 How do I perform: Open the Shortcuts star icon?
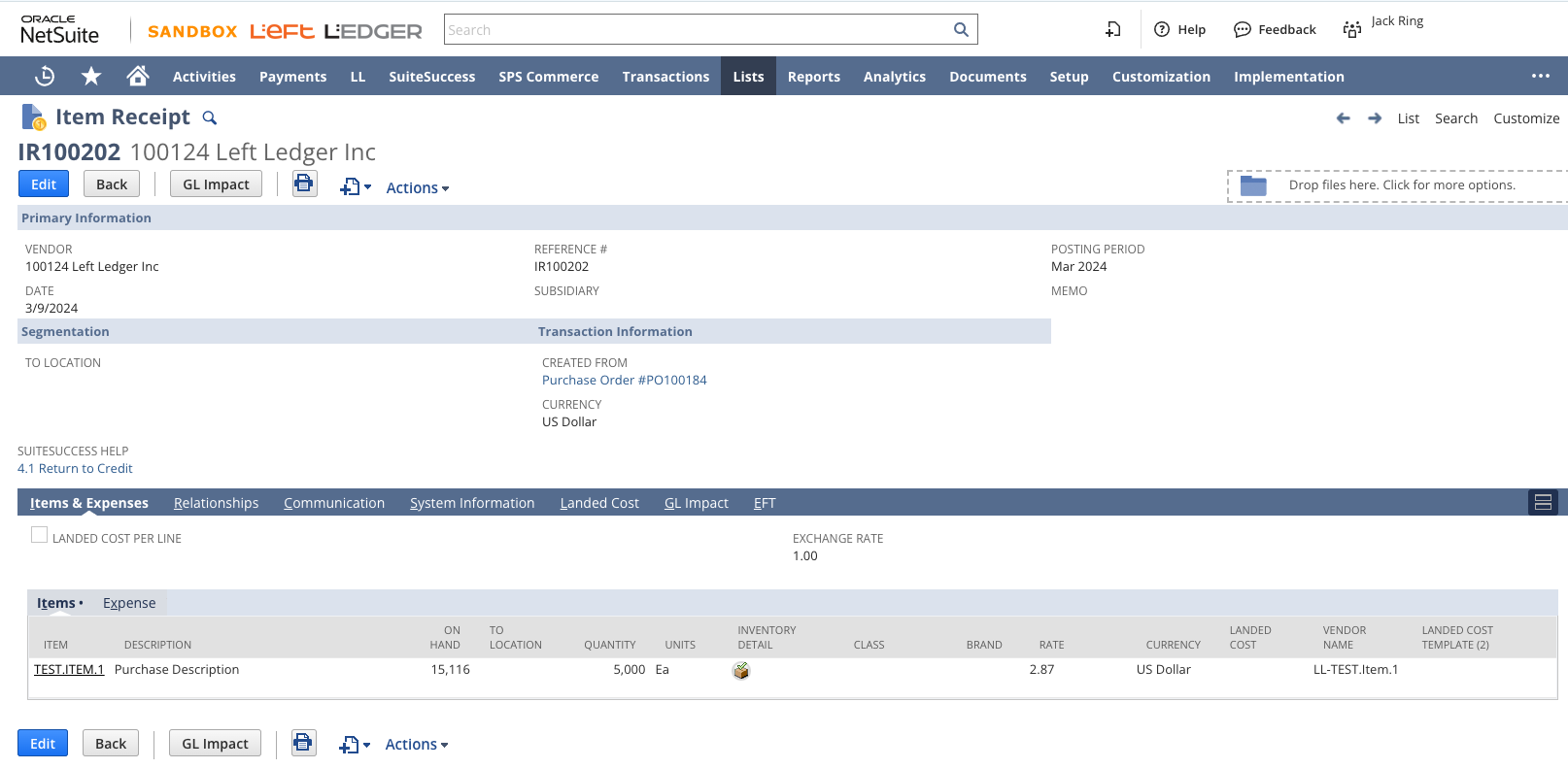(x=91, y=76)
